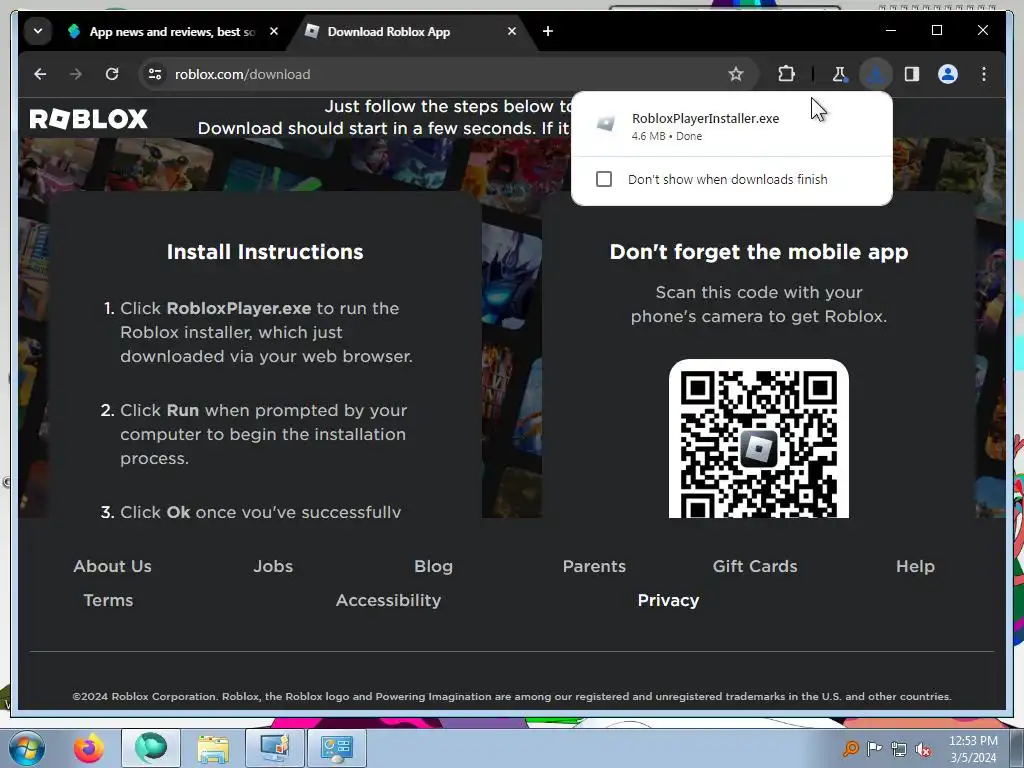Click the monitor app icon in taskbar
The height and width of the screenshot is (768, 1024).
(x=274, y=748)
